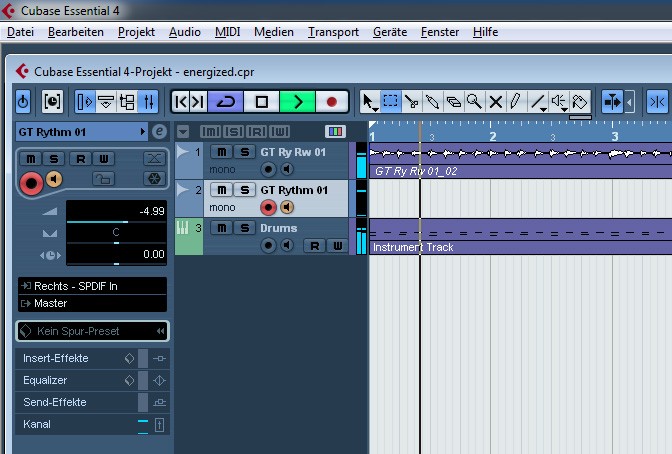This screenshot has width=672, height=454.
Task: Toggle Constrain Delay Compensation button
Action: click(x=52, y=102)
